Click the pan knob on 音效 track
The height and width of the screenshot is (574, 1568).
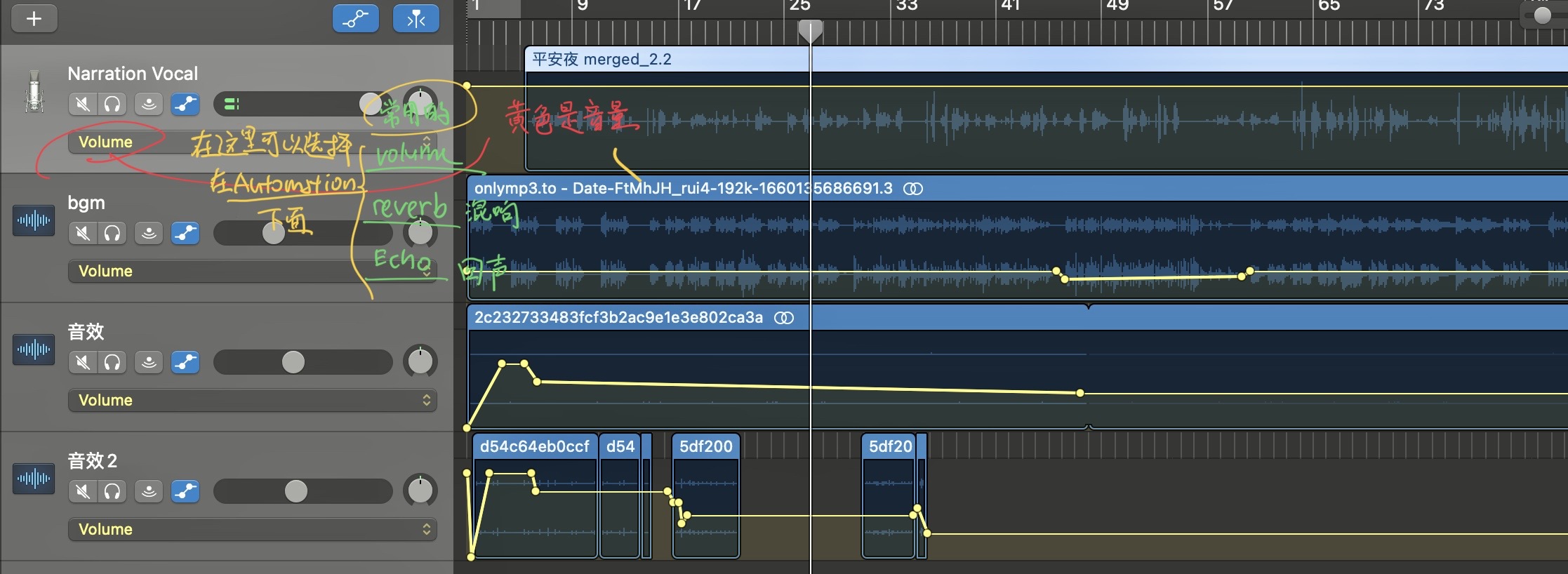[x=420, y=362]
